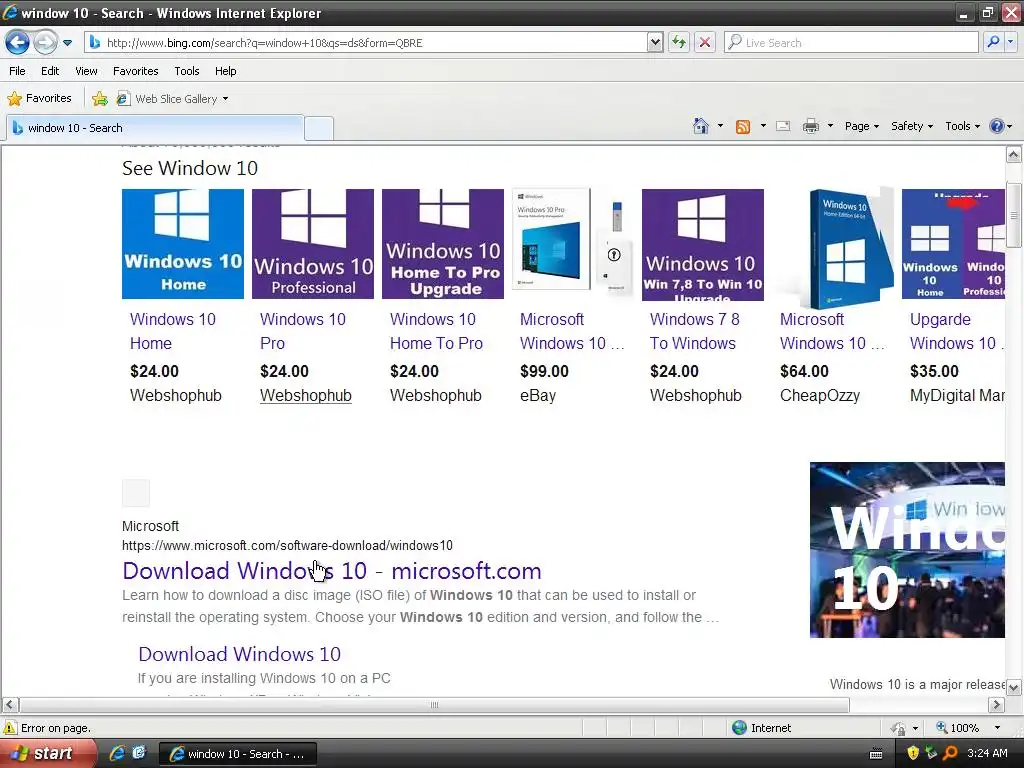Open the Edit menu
1024x768 pixels.
click(x=50, y=71)
